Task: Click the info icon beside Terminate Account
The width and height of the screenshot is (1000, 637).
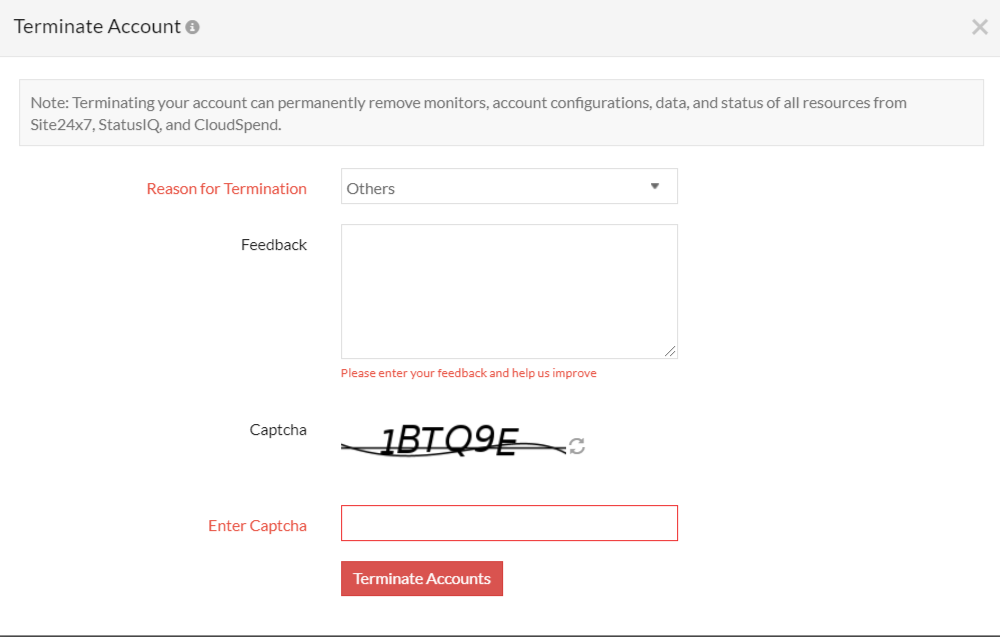Action: pos(193,28)
